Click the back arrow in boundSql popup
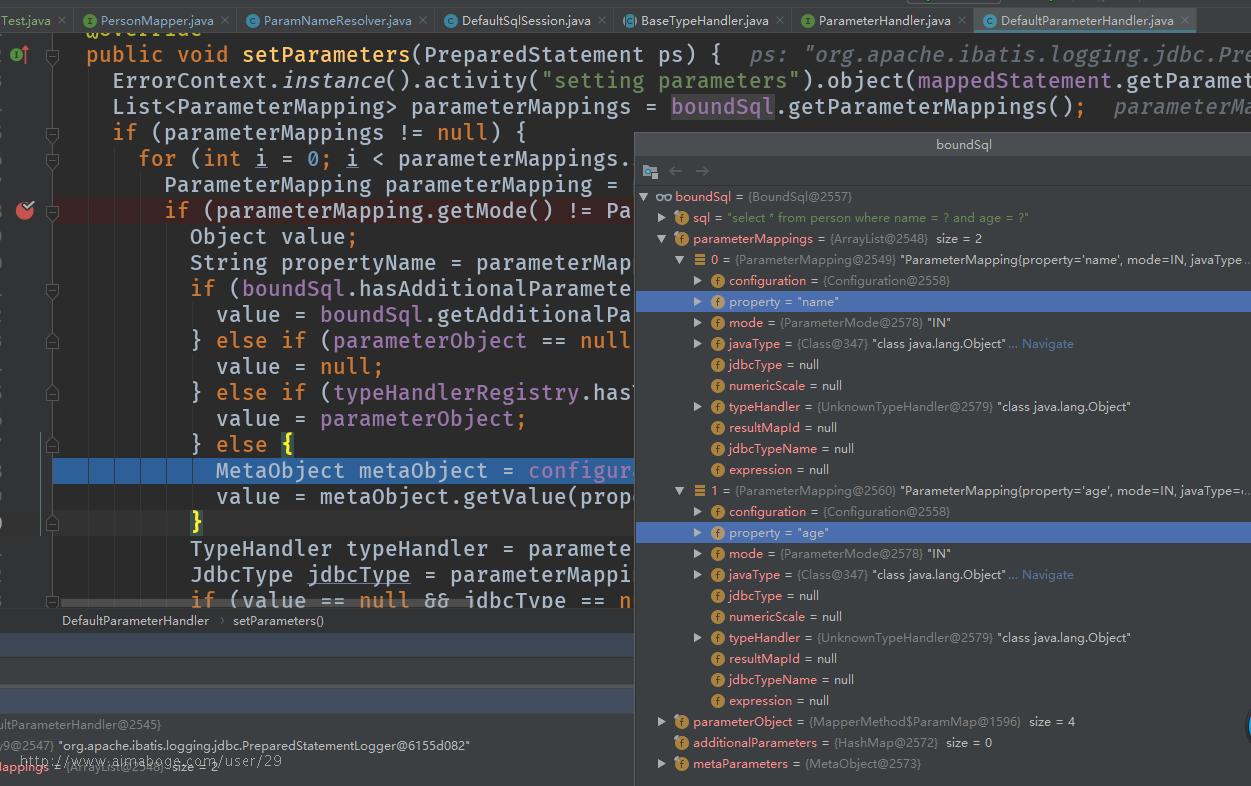Screen dimensions: 1251x786 pos(676,172)
